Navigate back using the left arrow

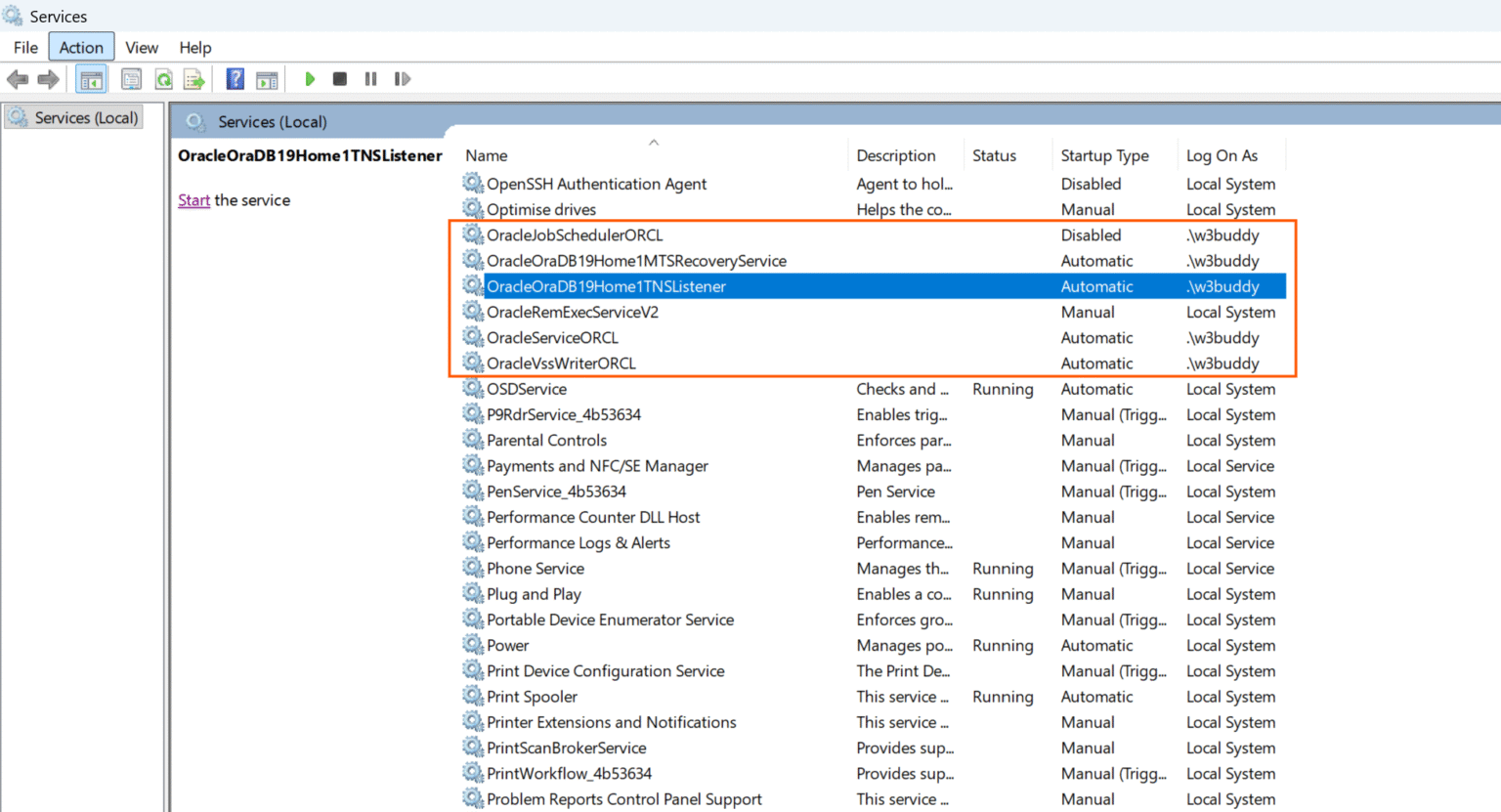[18, 79]
